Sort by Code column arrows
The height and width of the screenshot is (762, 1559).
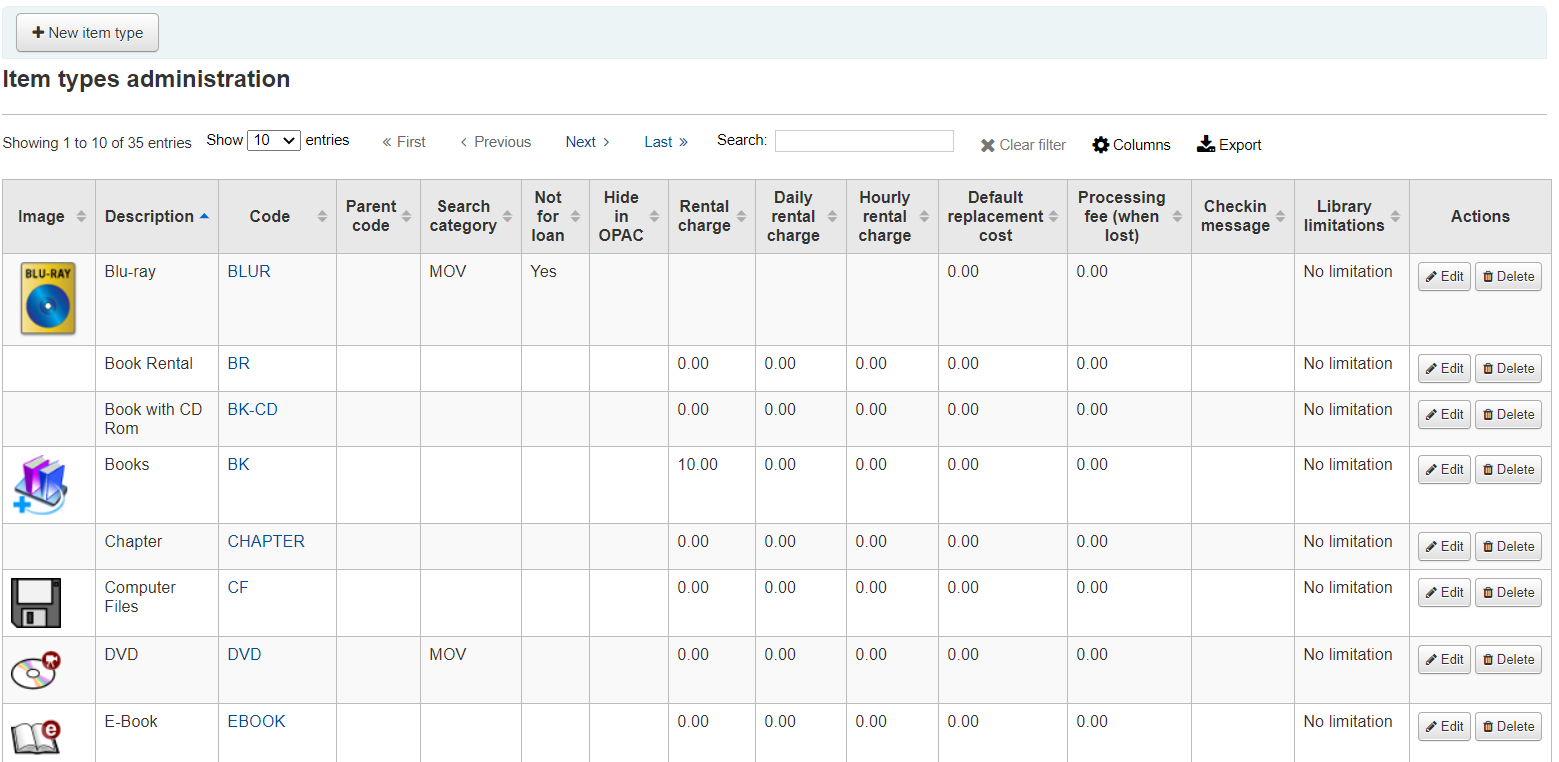(322, 217)
